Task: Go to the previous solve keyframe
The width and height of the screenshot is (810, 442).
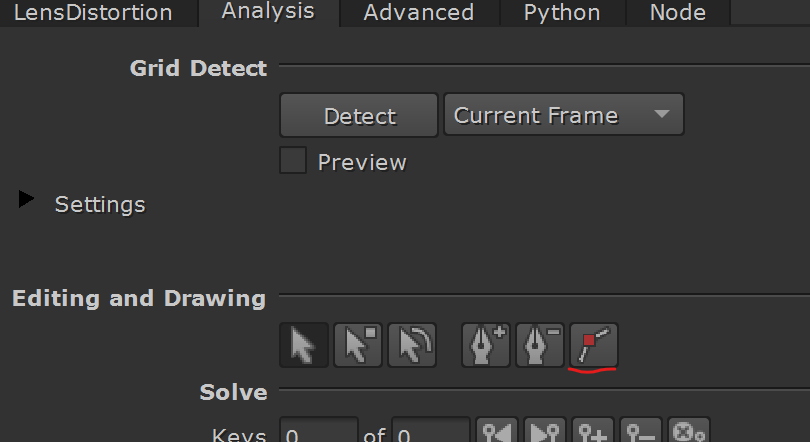Action: (497, 431)
